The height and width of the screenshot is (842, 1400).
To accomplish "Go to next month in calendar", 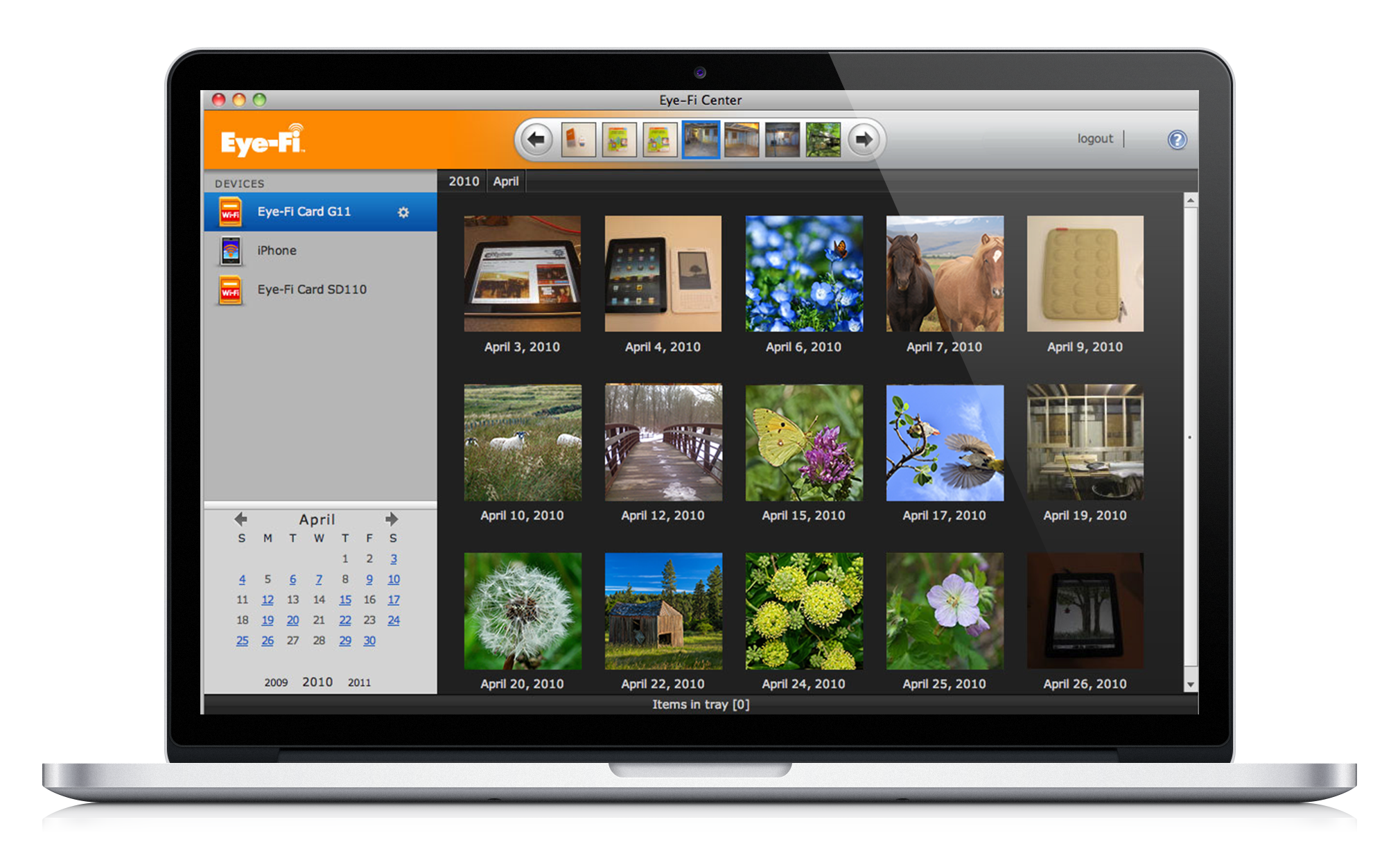I will pos(392,519).
